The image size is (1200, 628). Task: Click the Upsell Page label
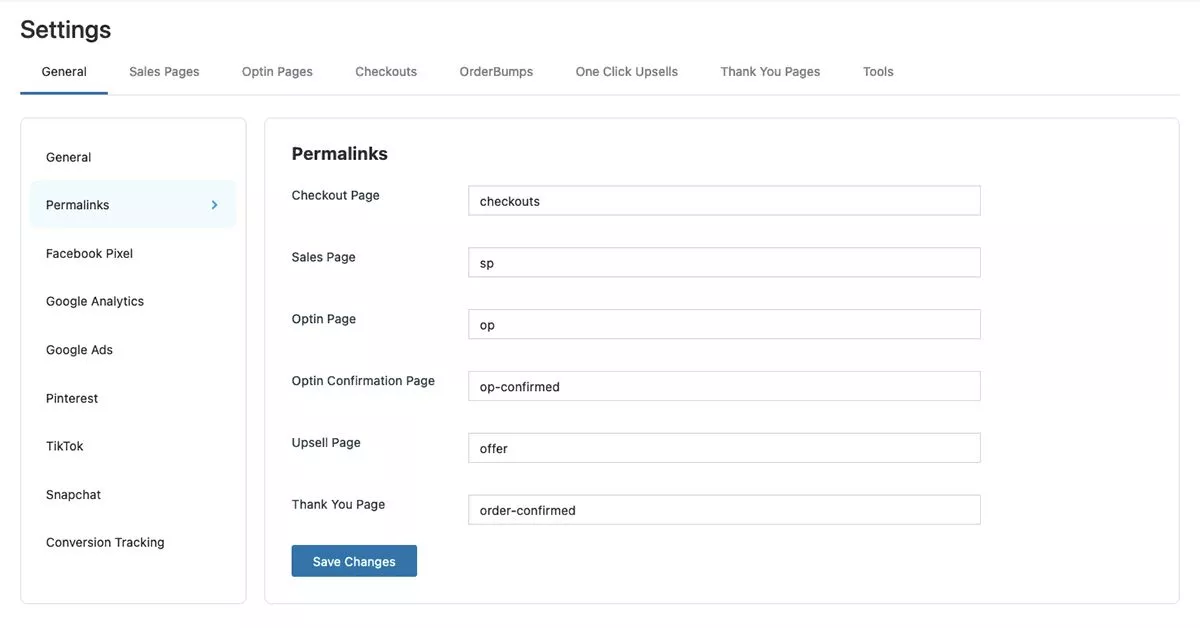coord(326,442)
